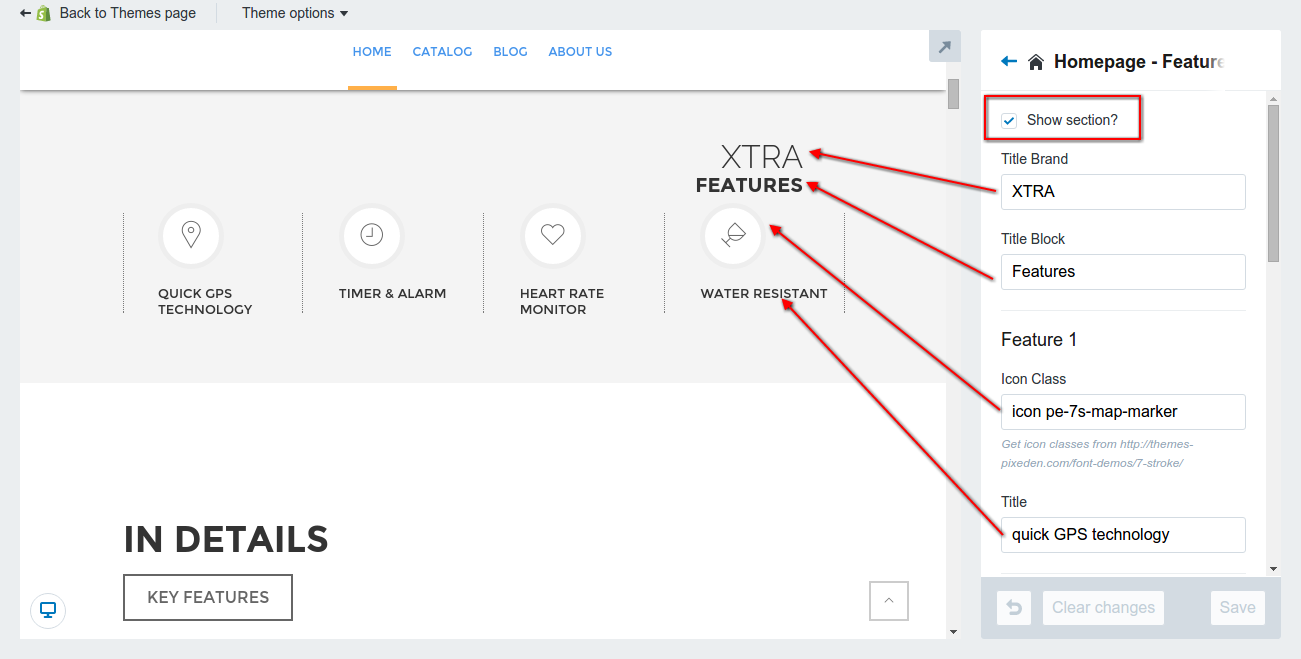
Task: Click the Save button
Action: click(1237, 608)
